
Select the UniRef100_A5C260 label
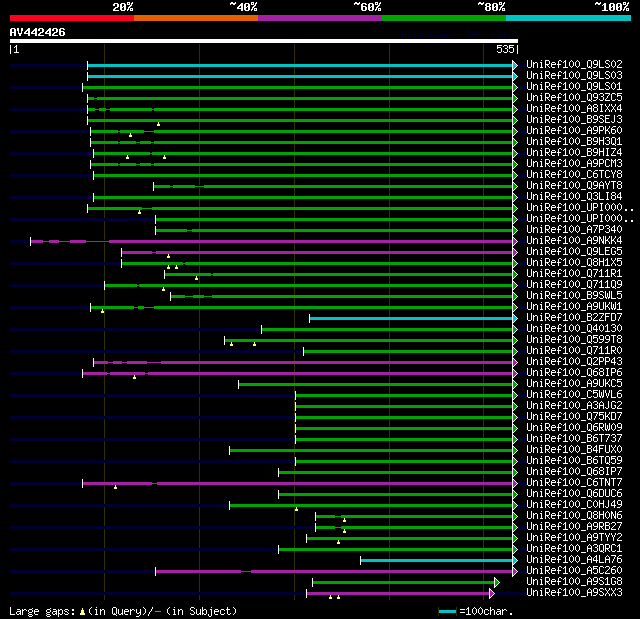(574, 571)
